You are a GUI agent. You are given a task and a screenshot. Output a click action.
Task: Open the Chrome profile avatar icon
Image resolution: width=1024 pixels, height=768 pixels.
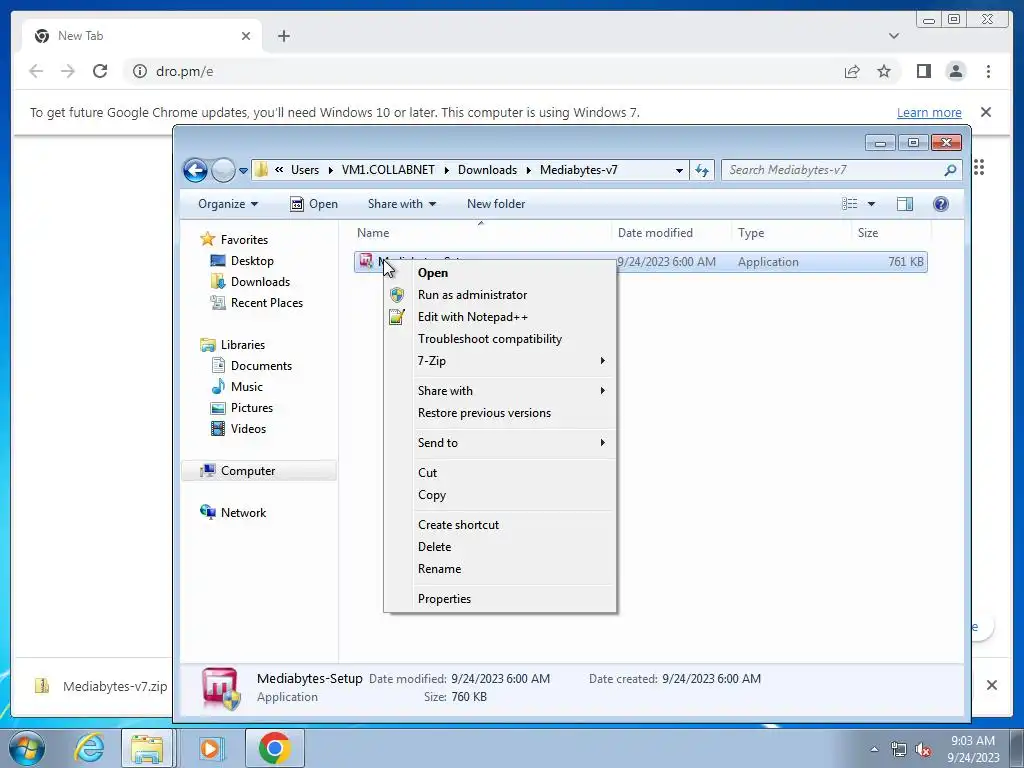(956, 71)
